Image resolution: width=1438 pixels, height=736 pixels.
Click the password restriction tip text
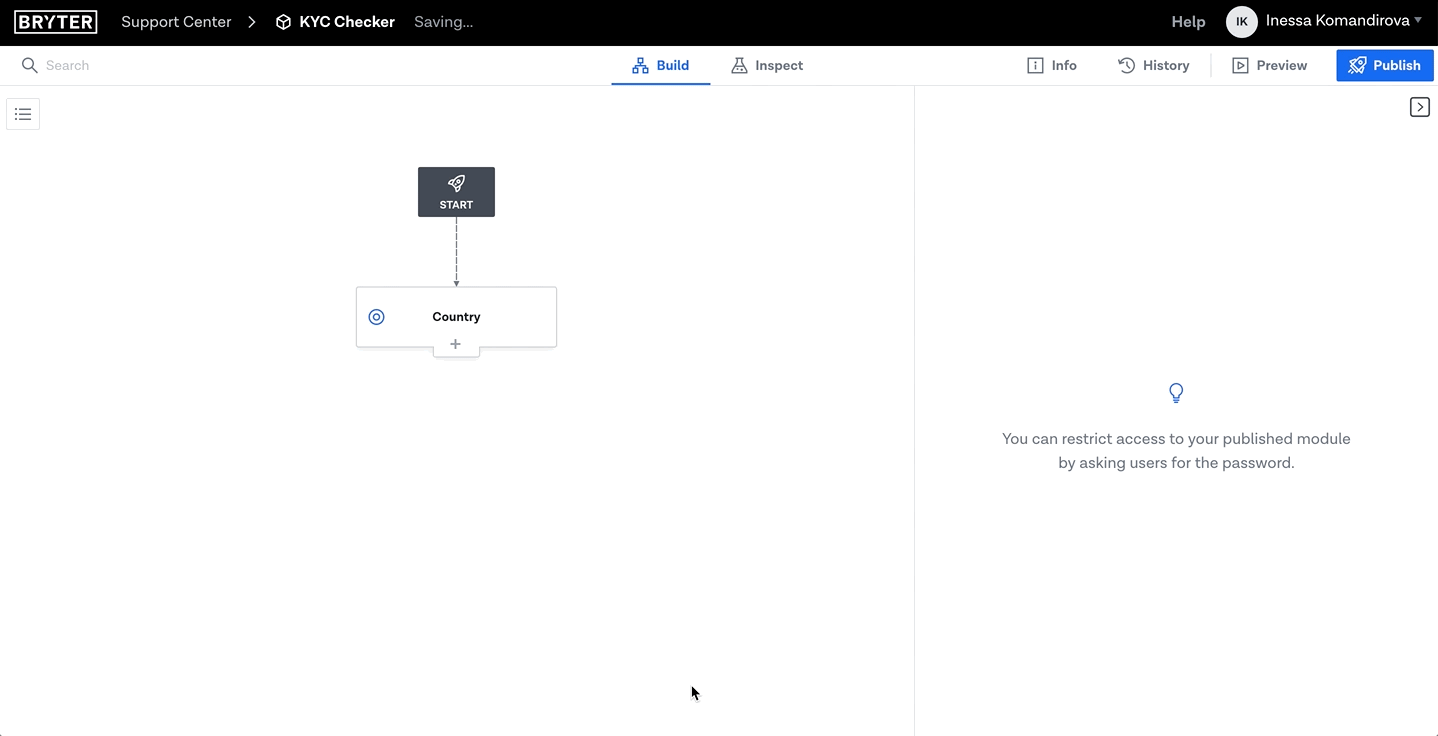pyautogui.click(x=1176, y=451)
